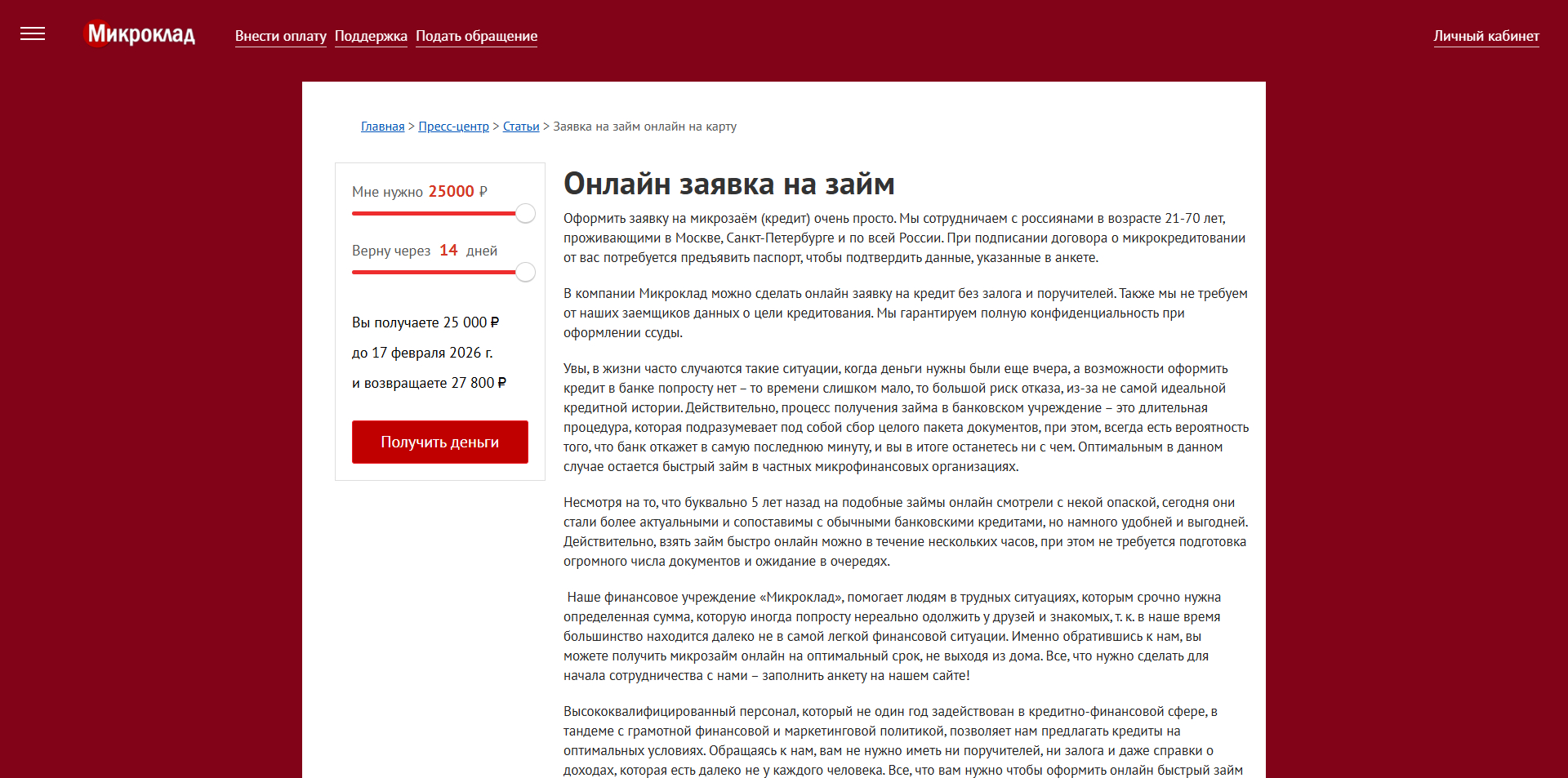The width and height of the screenshot is (1568, 778).
Task: Open the hamburger navigation menu
Action: 33,33
